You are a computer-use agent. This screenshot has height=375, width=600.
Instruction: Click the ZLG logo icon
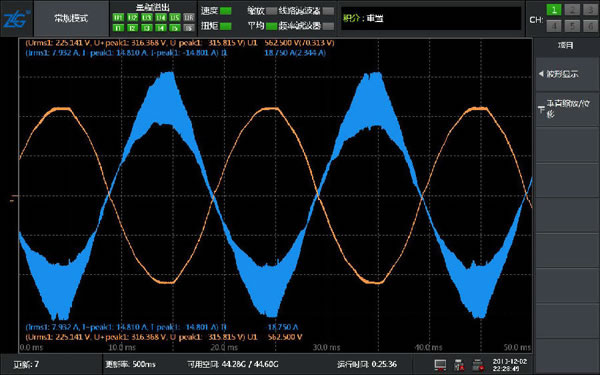[x=16, y=19]
